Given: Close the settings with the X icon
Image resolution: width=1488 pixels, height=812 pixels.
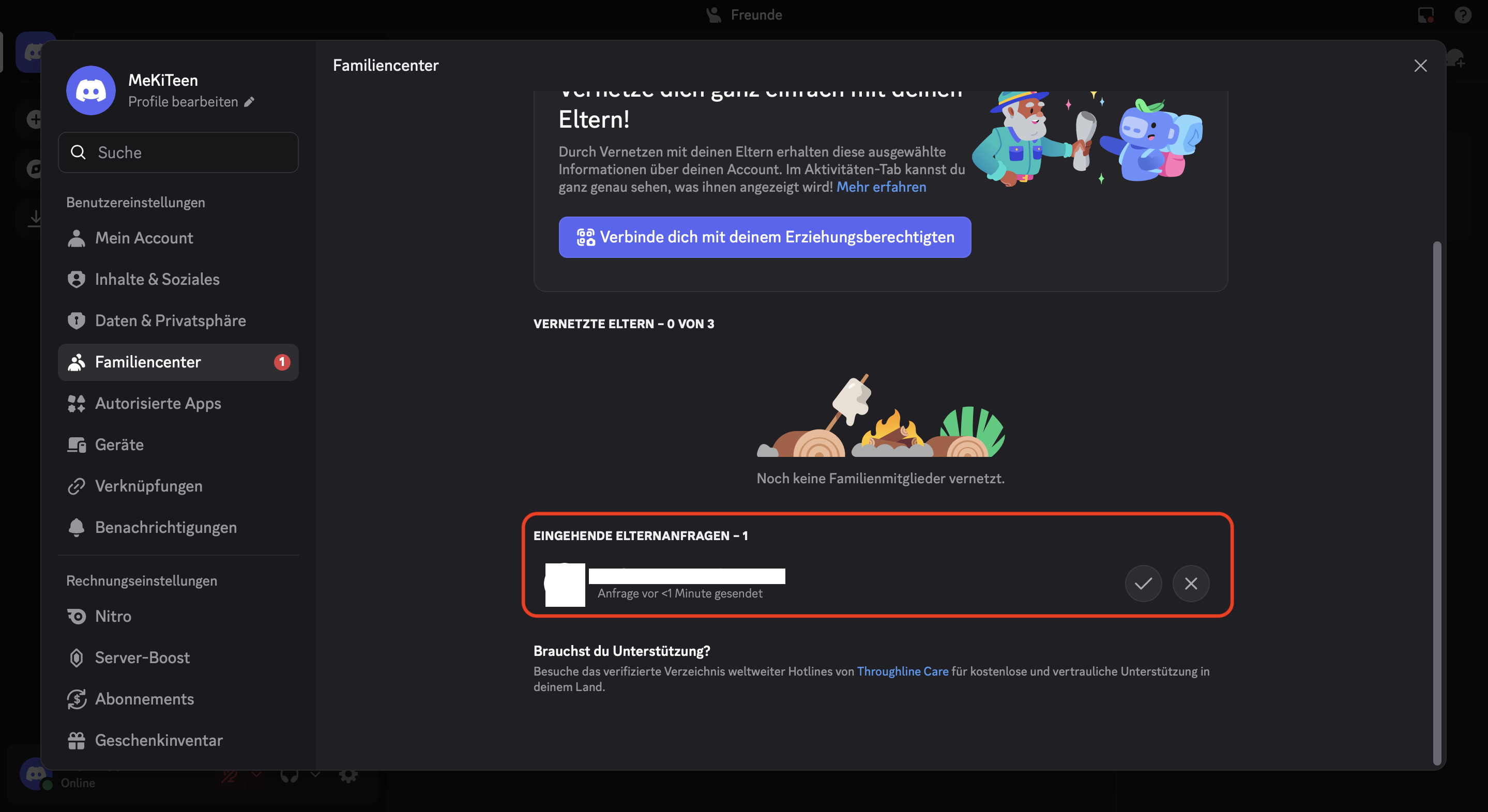Looking at the screenshot, I should coord(1420,65).
